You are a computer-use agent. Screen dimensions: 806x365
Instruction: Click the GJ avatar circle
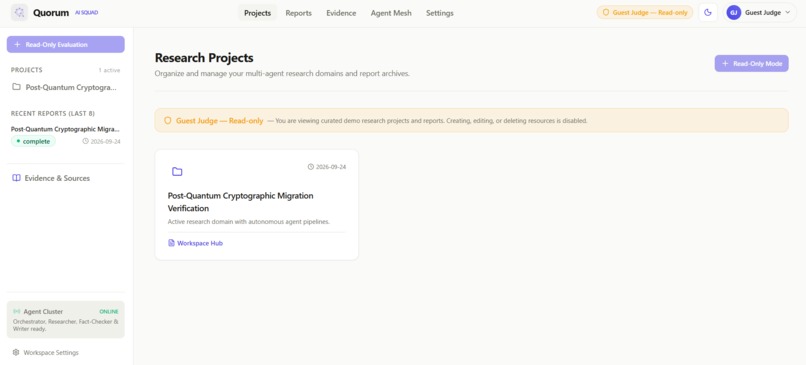click(x=734, y=13)
